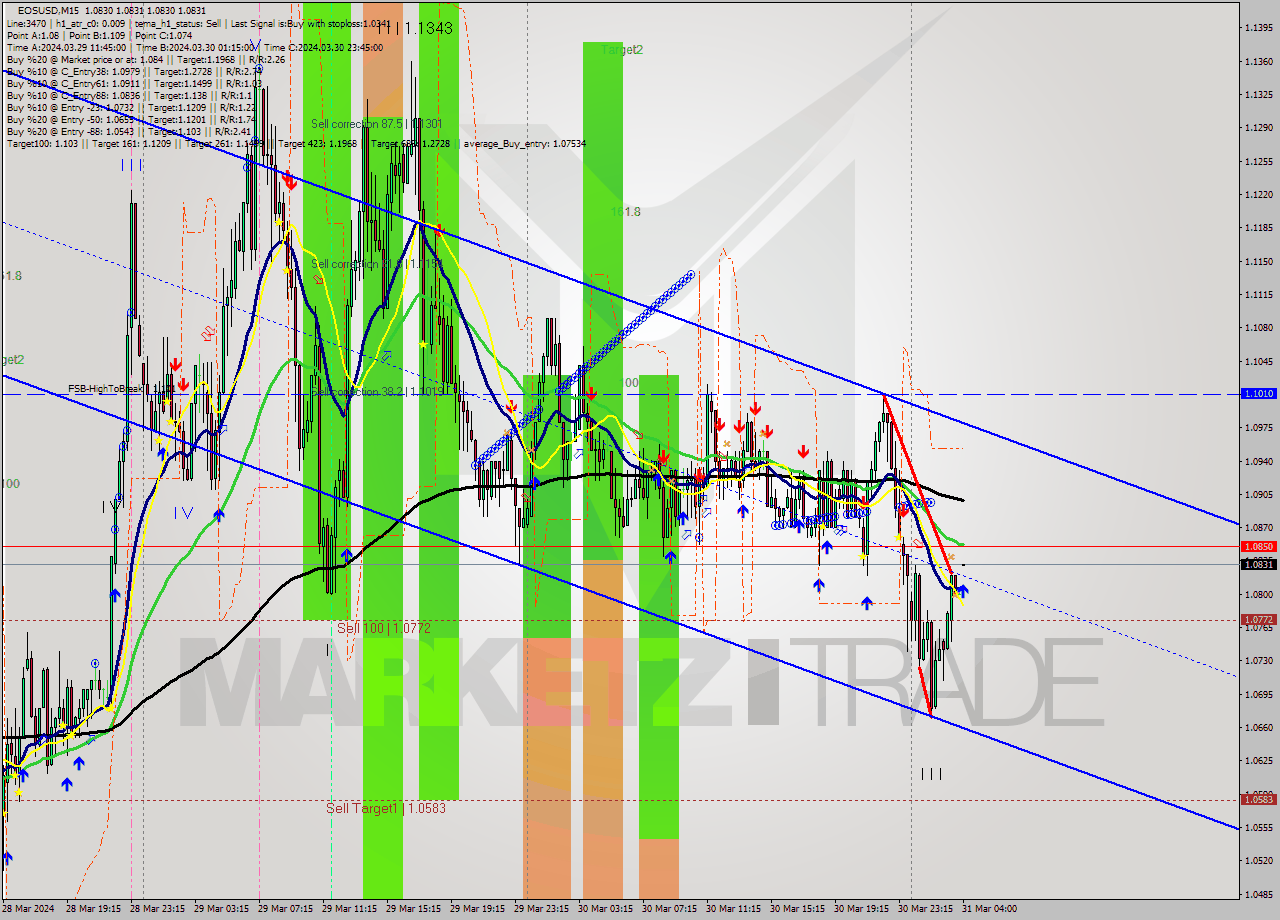The image size is (1280, 920).
Task: Click the '29 Mar 23:15' time axis label
Action: click(x=542, y=909)
